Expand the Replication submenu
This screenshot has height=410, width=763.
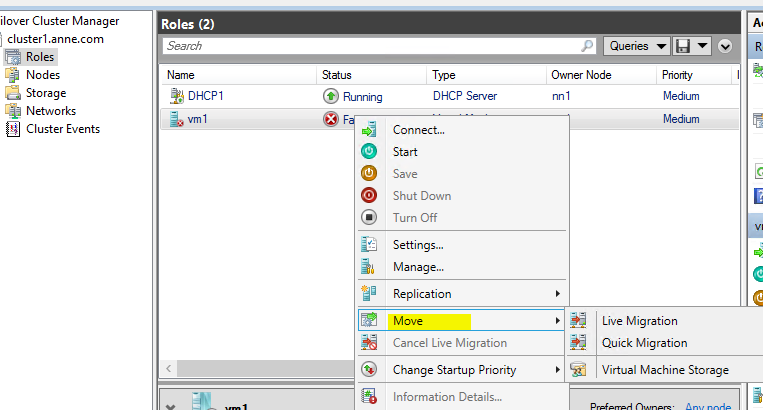click(462, 294)
